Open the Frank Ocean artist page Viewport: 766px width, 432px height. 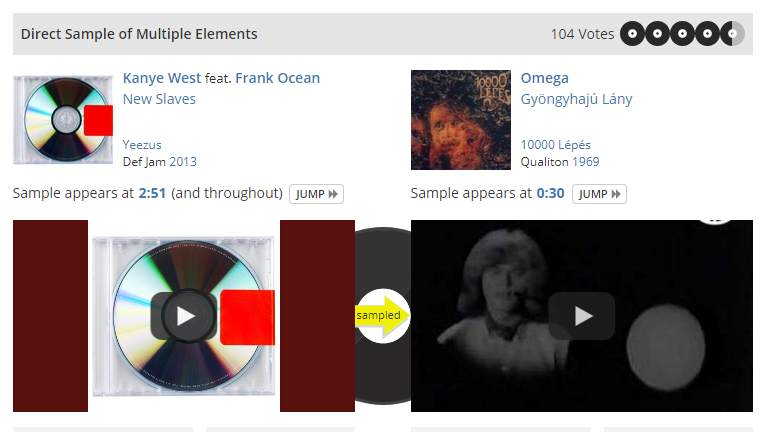coord(277,78)
